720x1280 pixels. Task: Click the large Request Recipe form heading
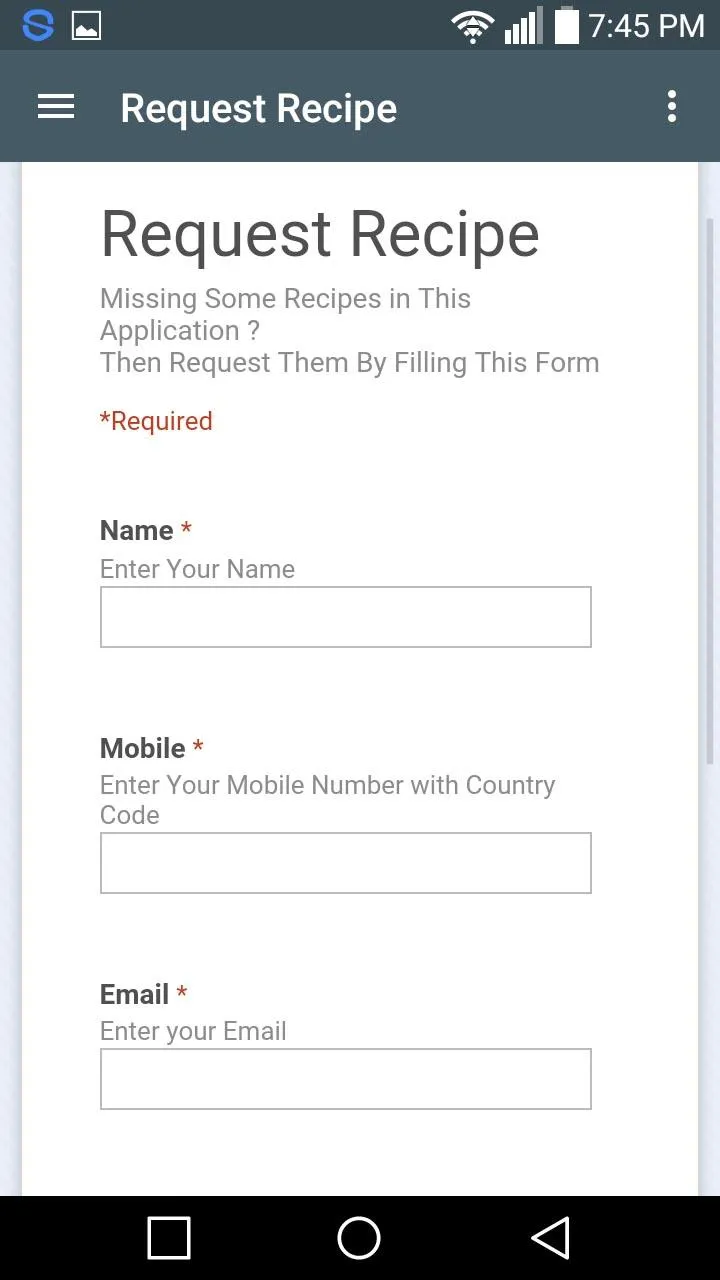point(320,235)
